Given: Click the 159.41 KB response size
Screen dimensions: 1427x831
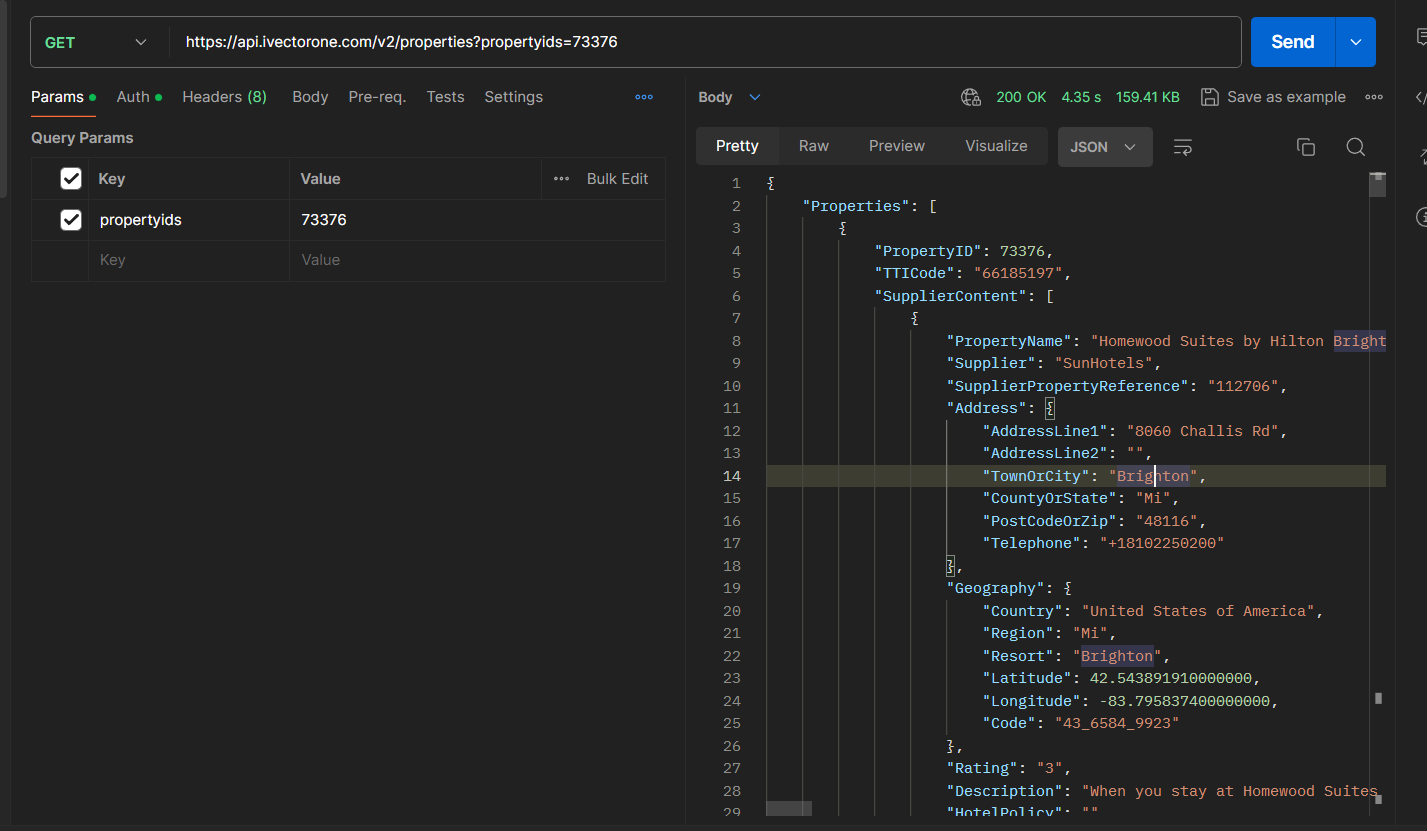Looking at the screenshot, I should coord(1148,97).
